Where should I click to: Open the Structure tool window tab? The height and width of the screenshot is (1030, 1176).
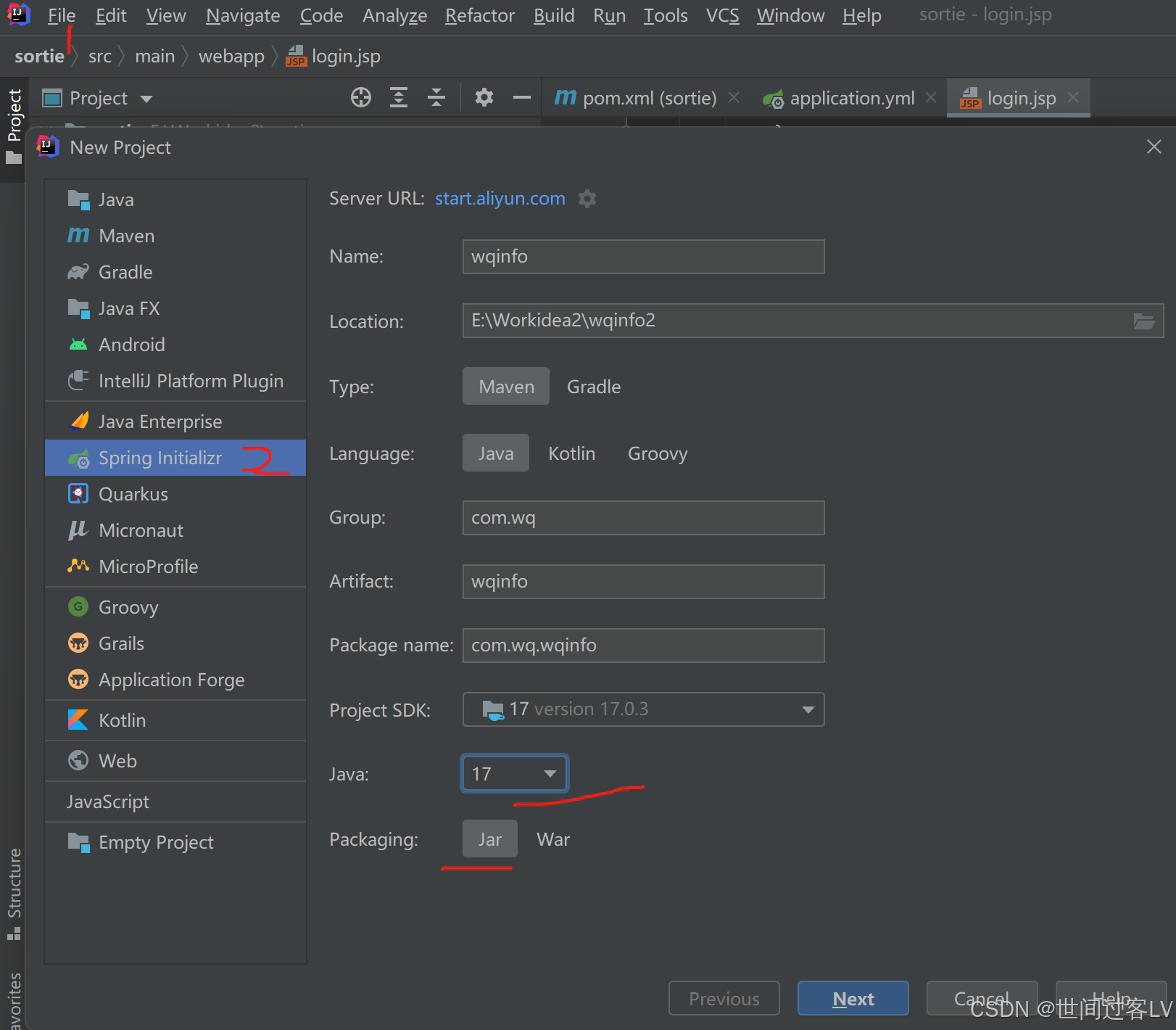(14, 894)
